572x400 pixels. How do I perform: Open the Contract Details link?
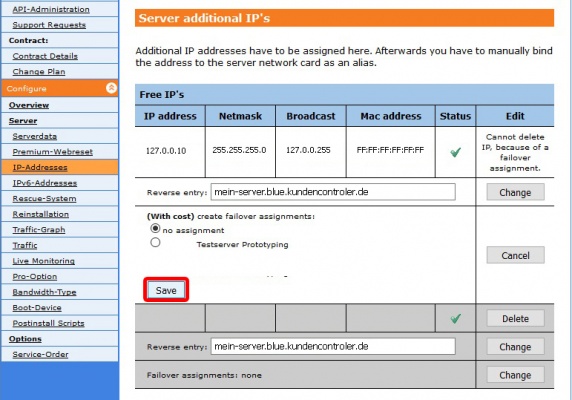pyautogui.click(x=45, y=56)
